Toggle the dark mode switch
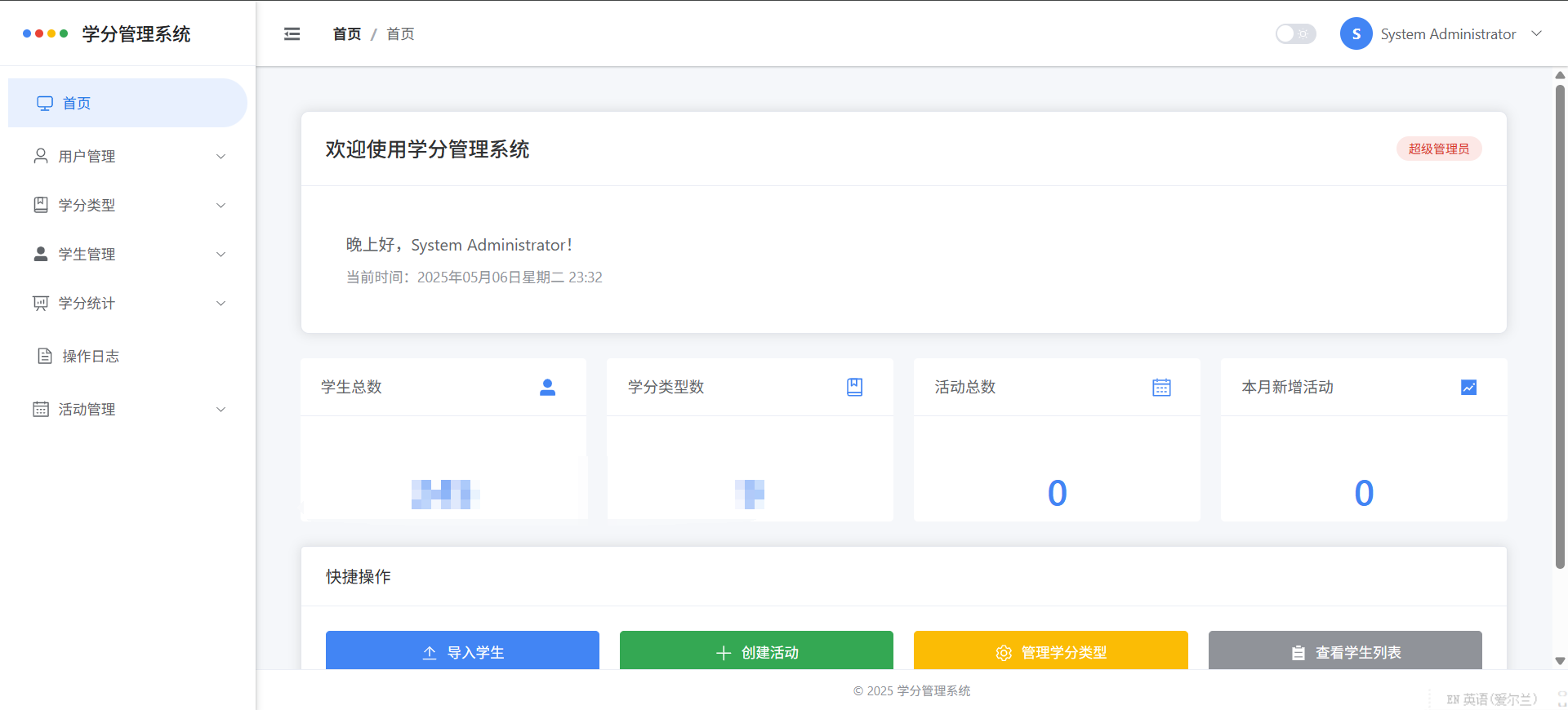 coord(1296,33)
